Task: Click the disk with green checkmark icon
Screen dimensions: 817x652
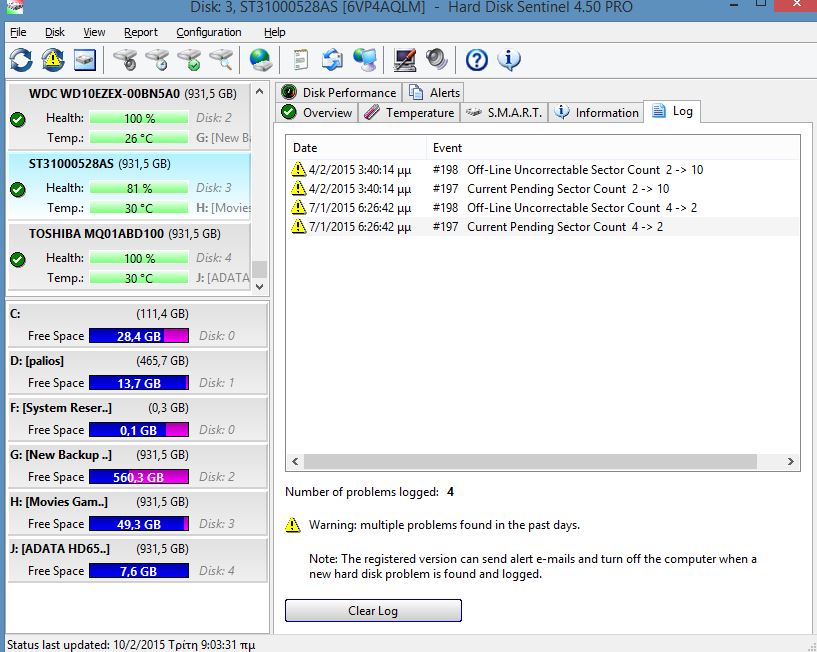Action: tap(189, 60)
